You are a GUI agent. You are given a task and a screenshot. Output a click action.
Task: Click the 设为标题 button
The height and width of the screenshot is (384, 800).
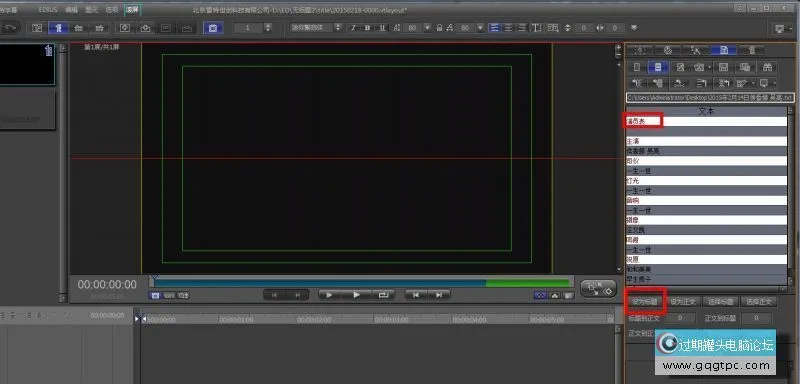click(x=645, y=302)
